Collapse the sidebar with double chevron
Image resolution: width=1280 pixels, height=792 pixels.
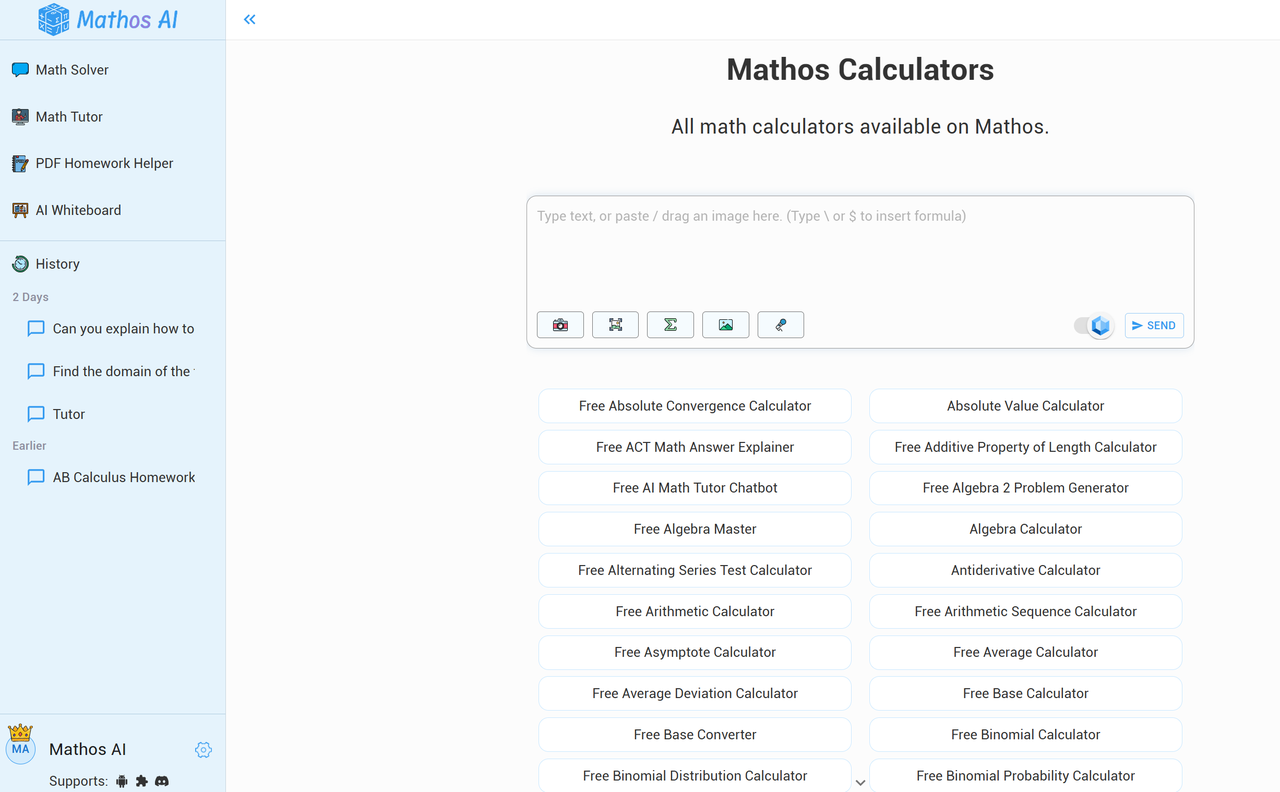(250, 19)
